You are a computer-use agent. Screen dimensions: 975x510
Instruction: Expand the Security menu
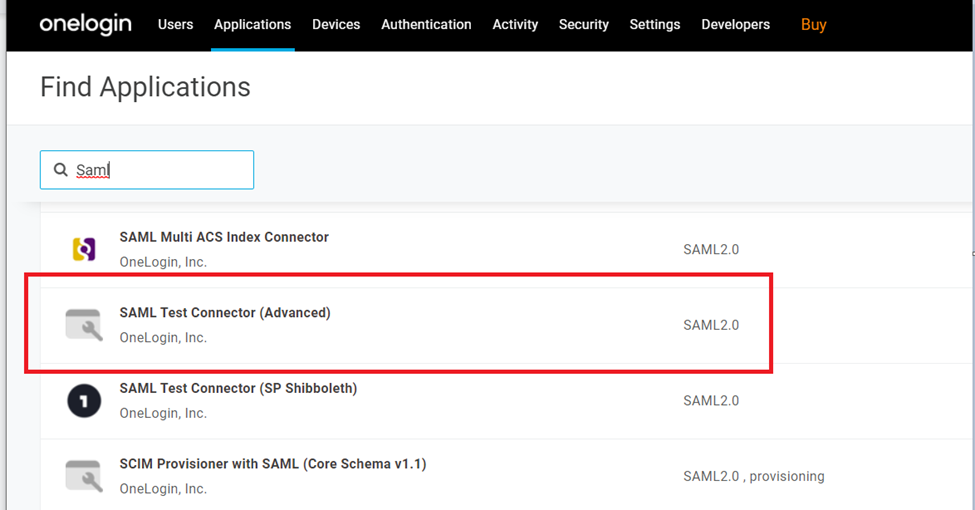[584, 24]
